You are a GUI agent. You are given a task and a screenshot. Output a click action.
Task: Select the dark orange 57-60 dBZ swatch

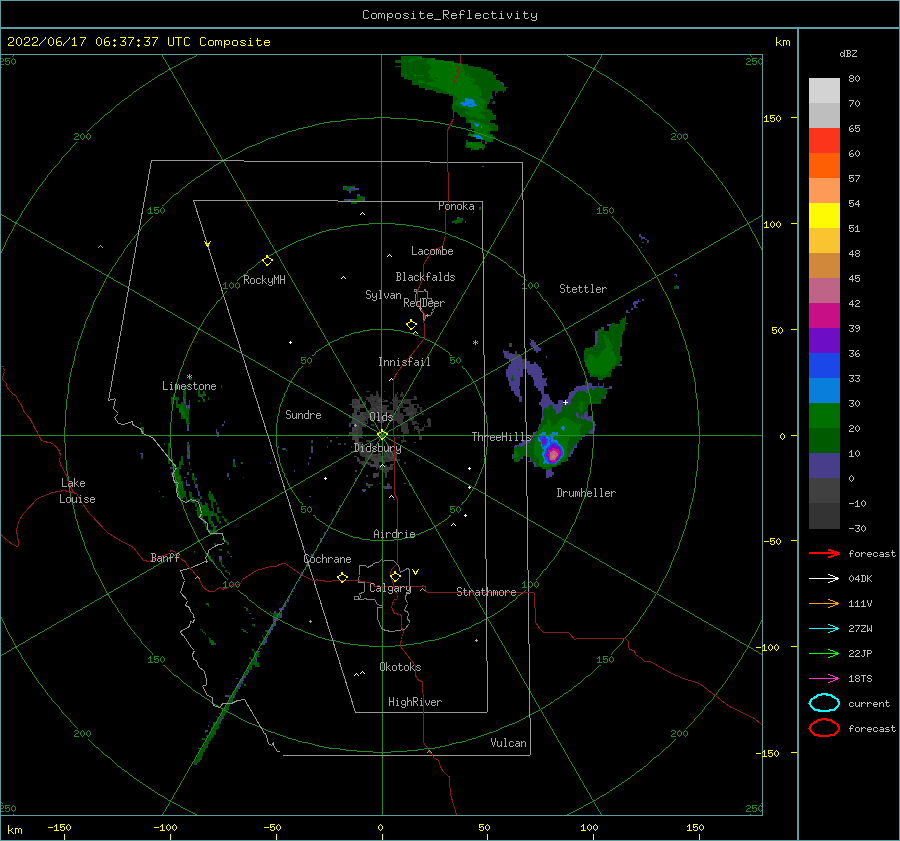[824, 166]
